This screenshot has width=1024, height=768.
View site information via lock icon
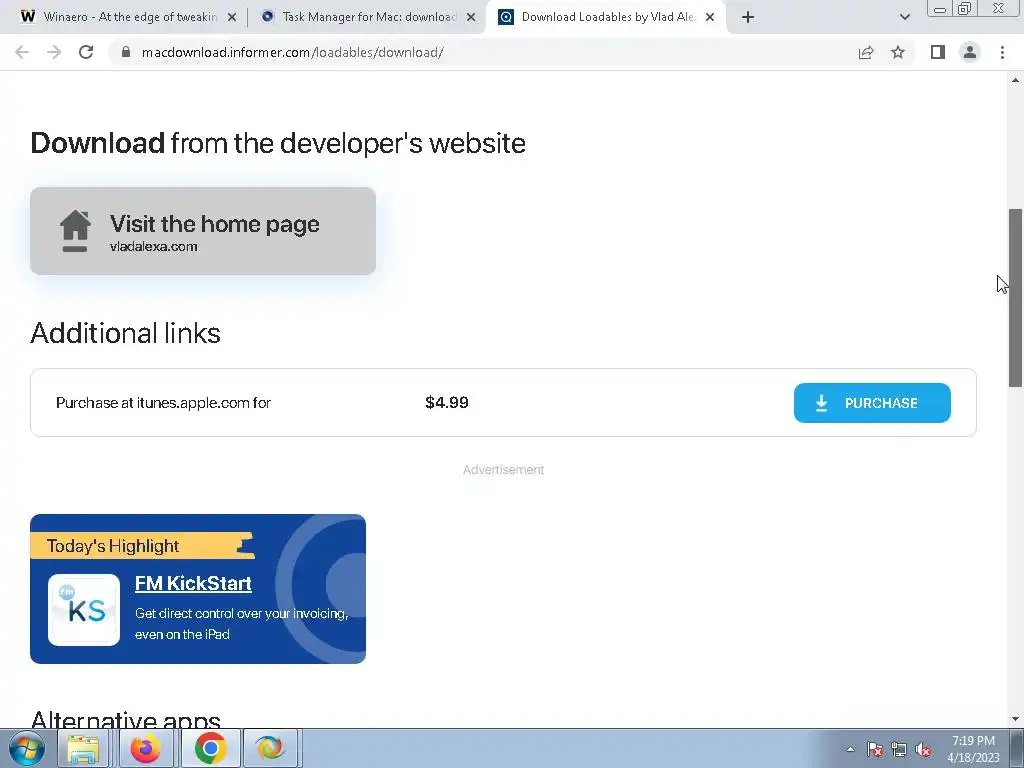[x=126, y=52]
